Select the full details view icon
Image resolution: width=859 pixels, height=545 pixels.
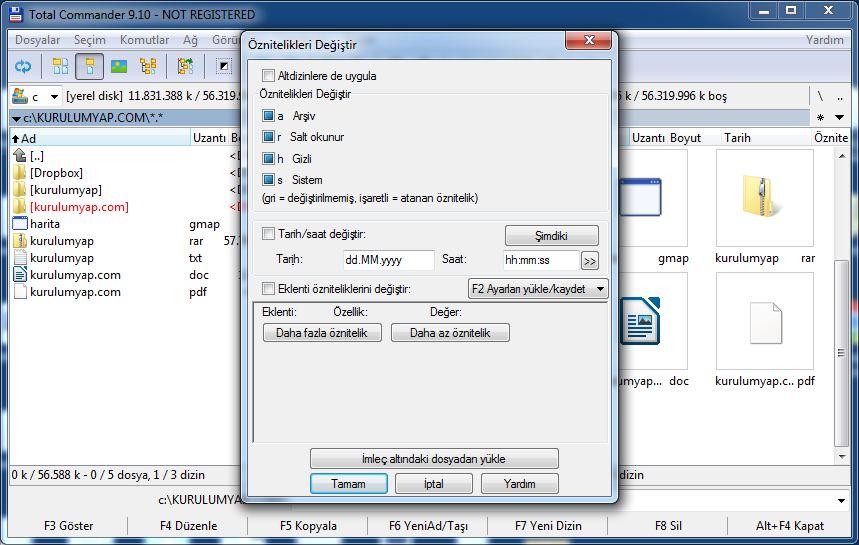(89, 66)
